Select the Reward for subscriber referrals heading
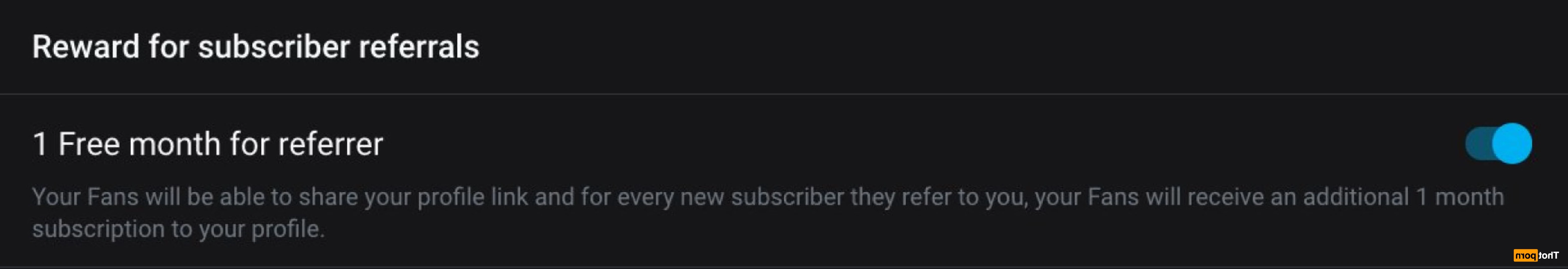The width and height of the screenshot is (1568, 269). (x=256, y=46)
